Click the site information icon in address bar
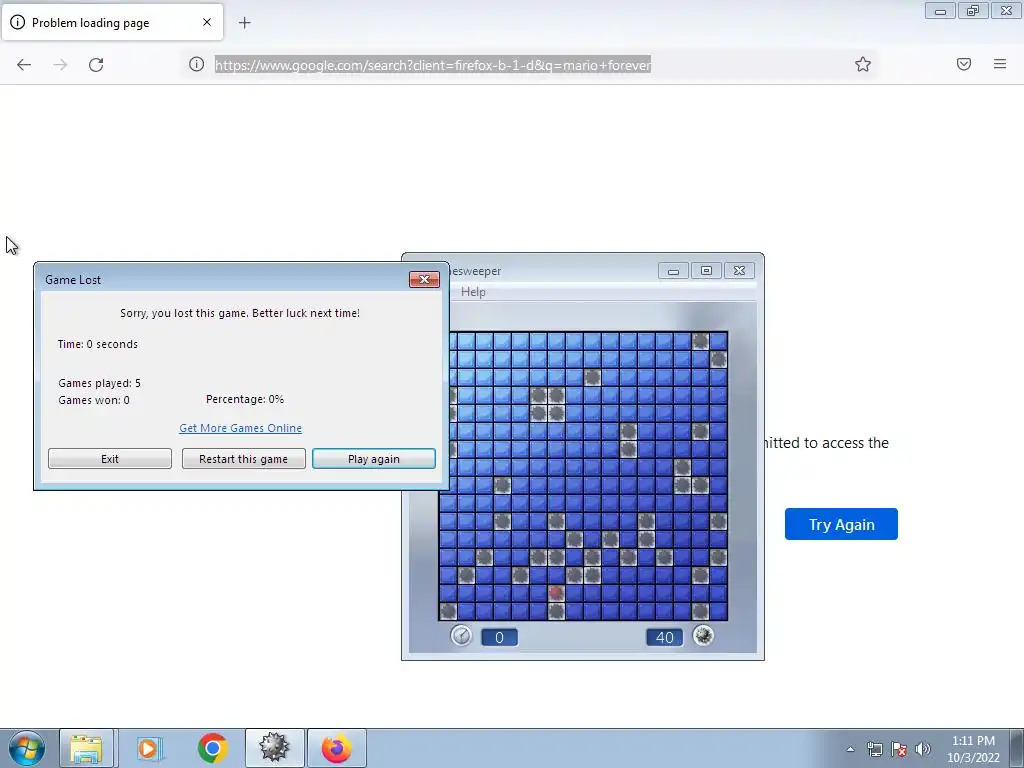The image size is (1024, 768). [x=197, y=64]
